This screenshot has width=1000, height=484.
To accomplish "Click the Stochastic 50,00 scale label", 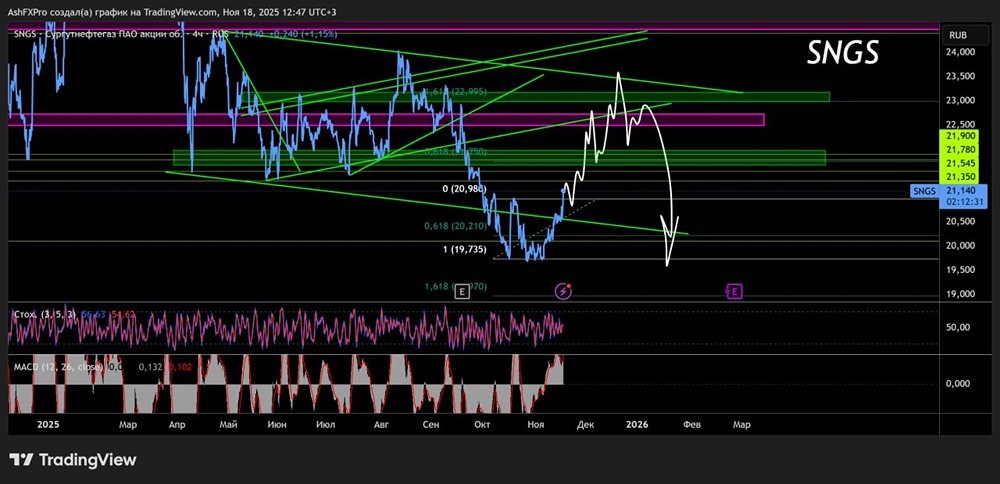I will coord(959,327).
